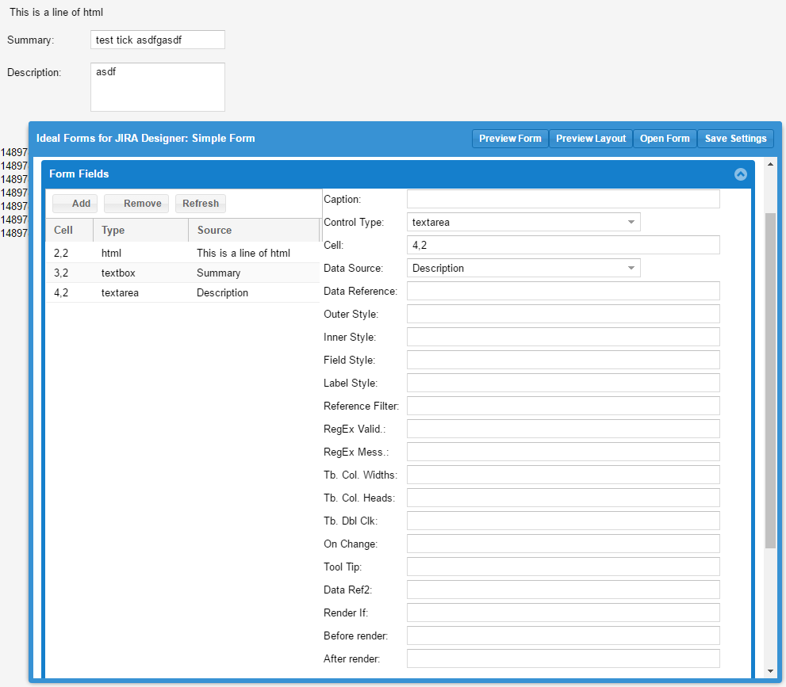Click the Summary textbox in form preview
786x687 pixels.
[x=157, y=40]
